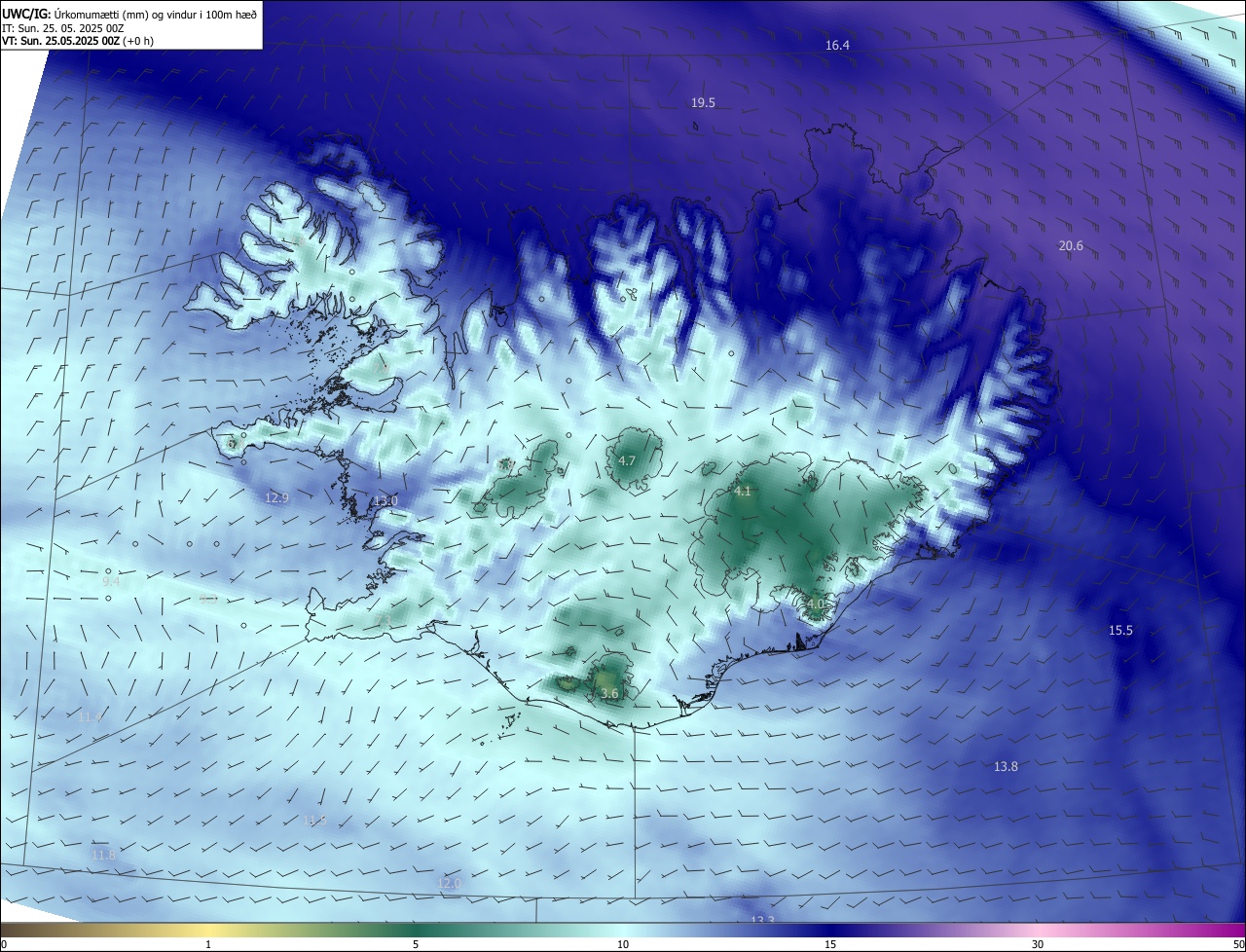This screenshot has height=952, width=1246.
Task: Click the 9.4 value west of Reykjanes
Action: click(x=111, y=581)
